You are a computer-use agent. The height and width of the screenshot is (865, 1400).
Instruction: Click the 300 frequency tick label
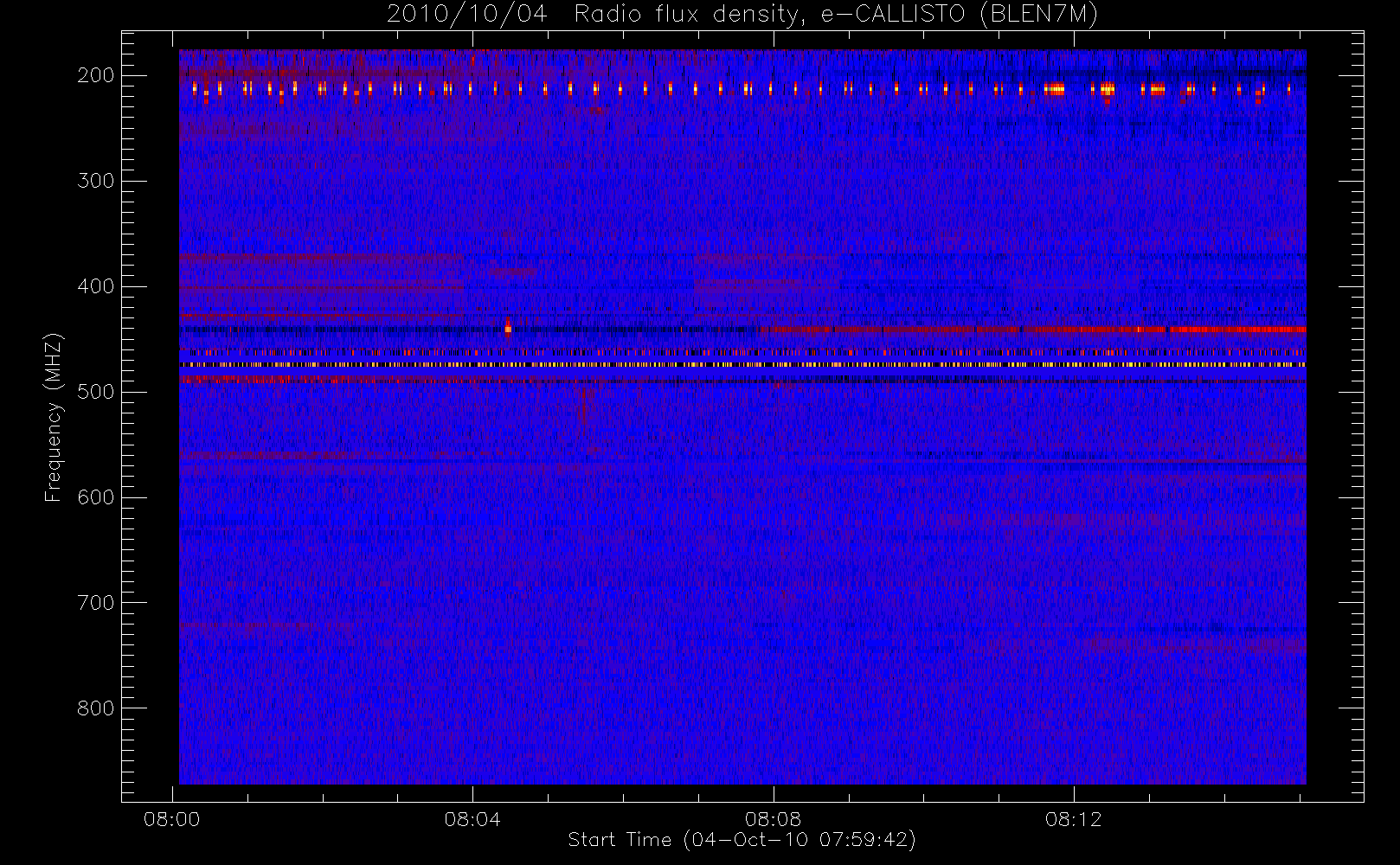point(96,181)
